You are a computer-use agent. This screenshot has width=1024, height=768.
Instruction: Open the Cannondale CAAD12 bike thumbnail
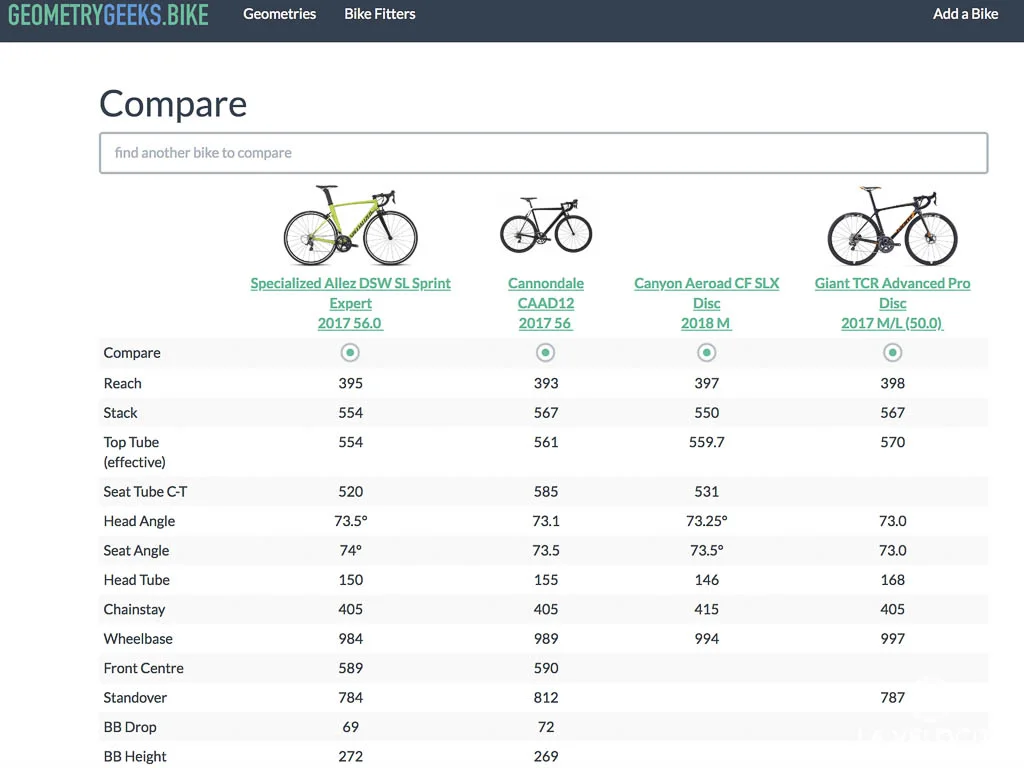pyautogui.click(x=546, y=225)
